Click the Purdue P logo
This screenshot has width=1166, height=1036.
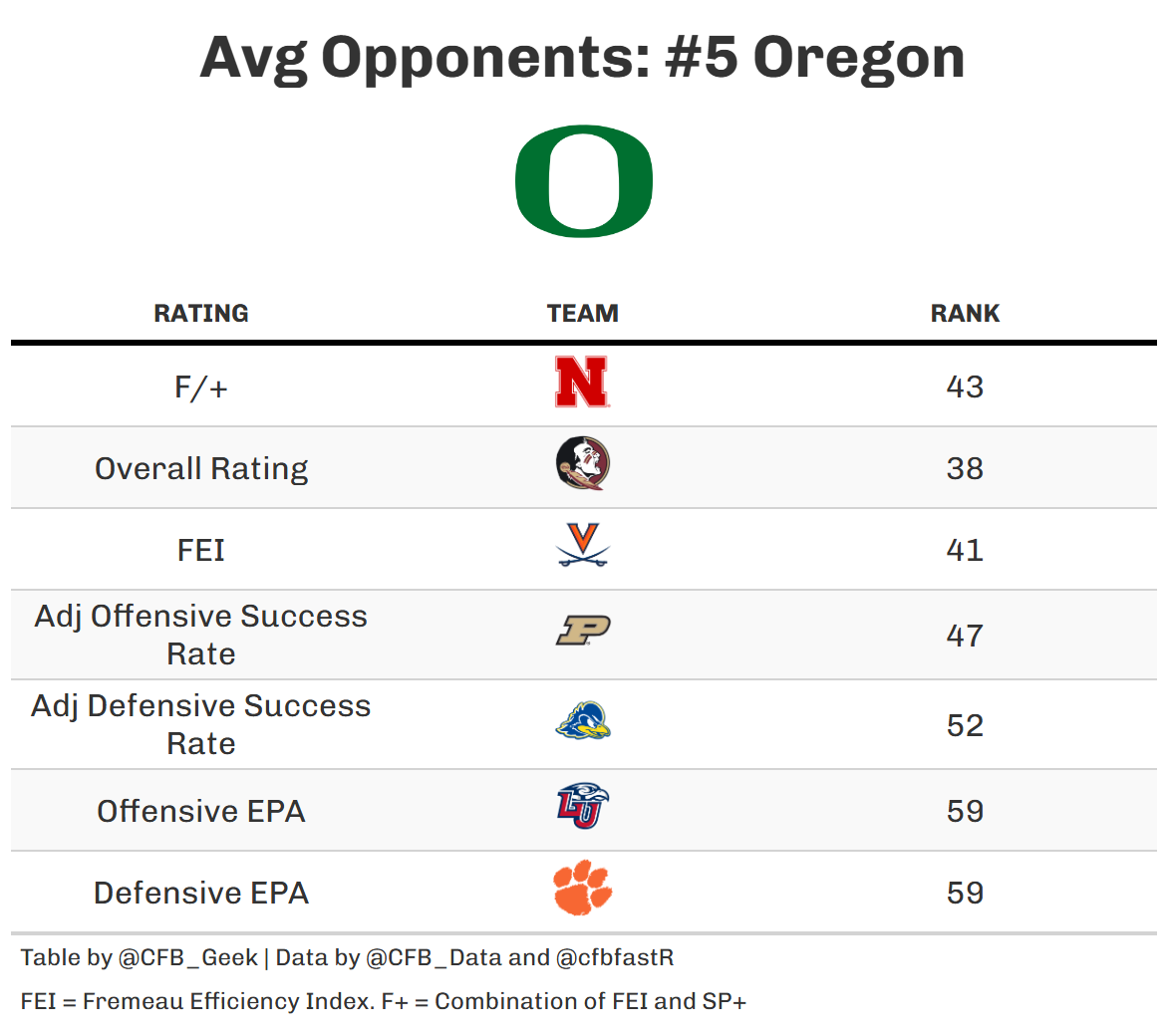pyautogui.click(x=582, y=632)
